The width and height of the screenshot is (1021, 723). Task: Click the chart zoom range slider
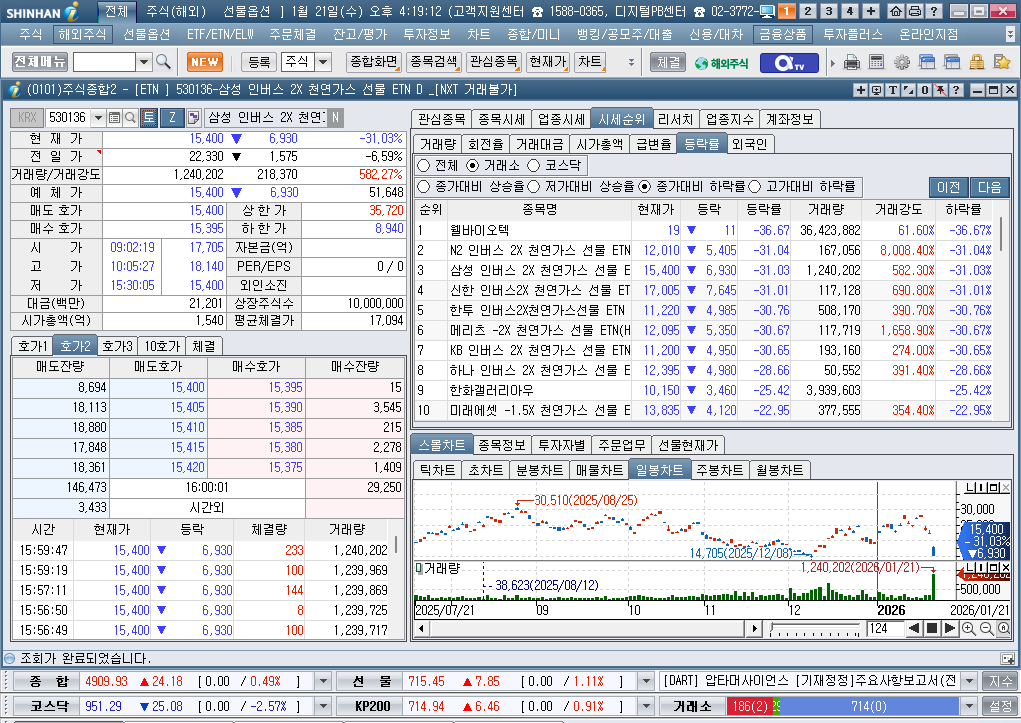tap(815, 629)
